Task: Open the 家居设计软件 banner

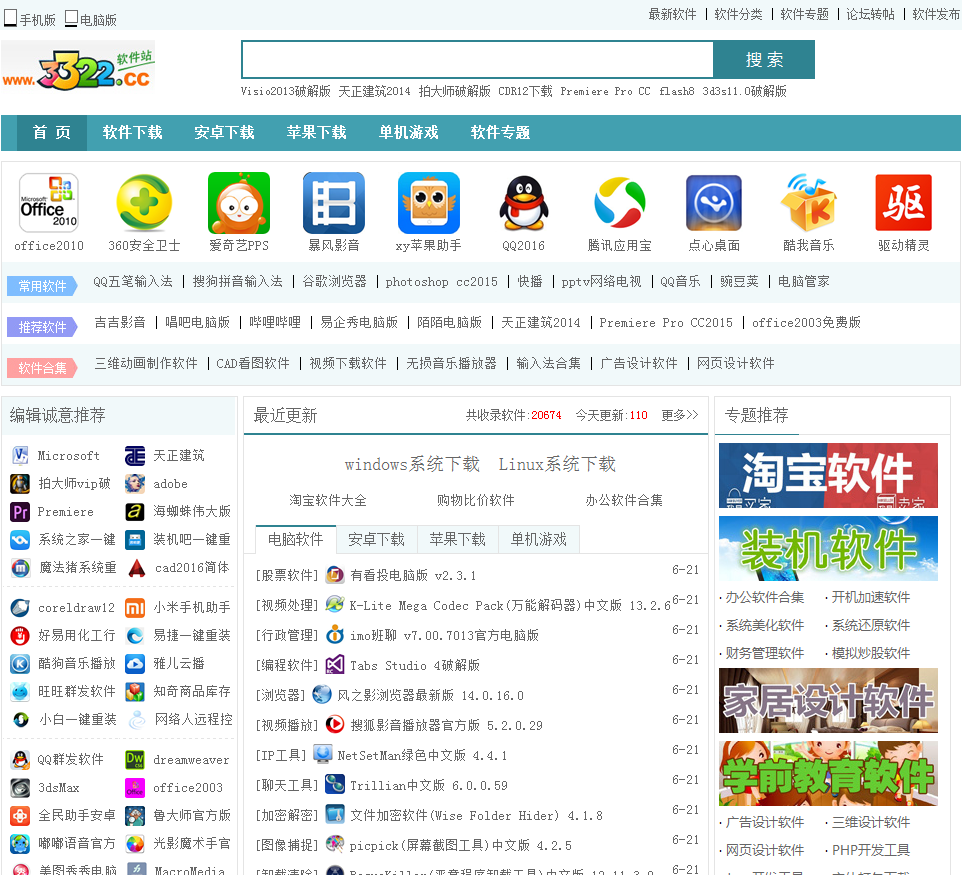Action: [828, 701]
